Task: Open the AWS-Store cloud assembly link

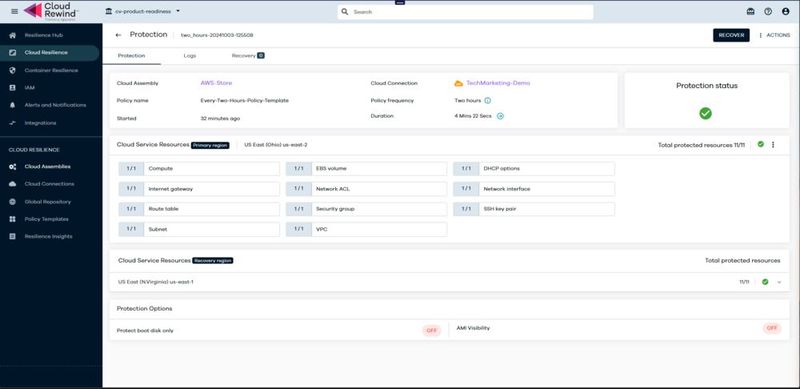Action: (216, 83)
